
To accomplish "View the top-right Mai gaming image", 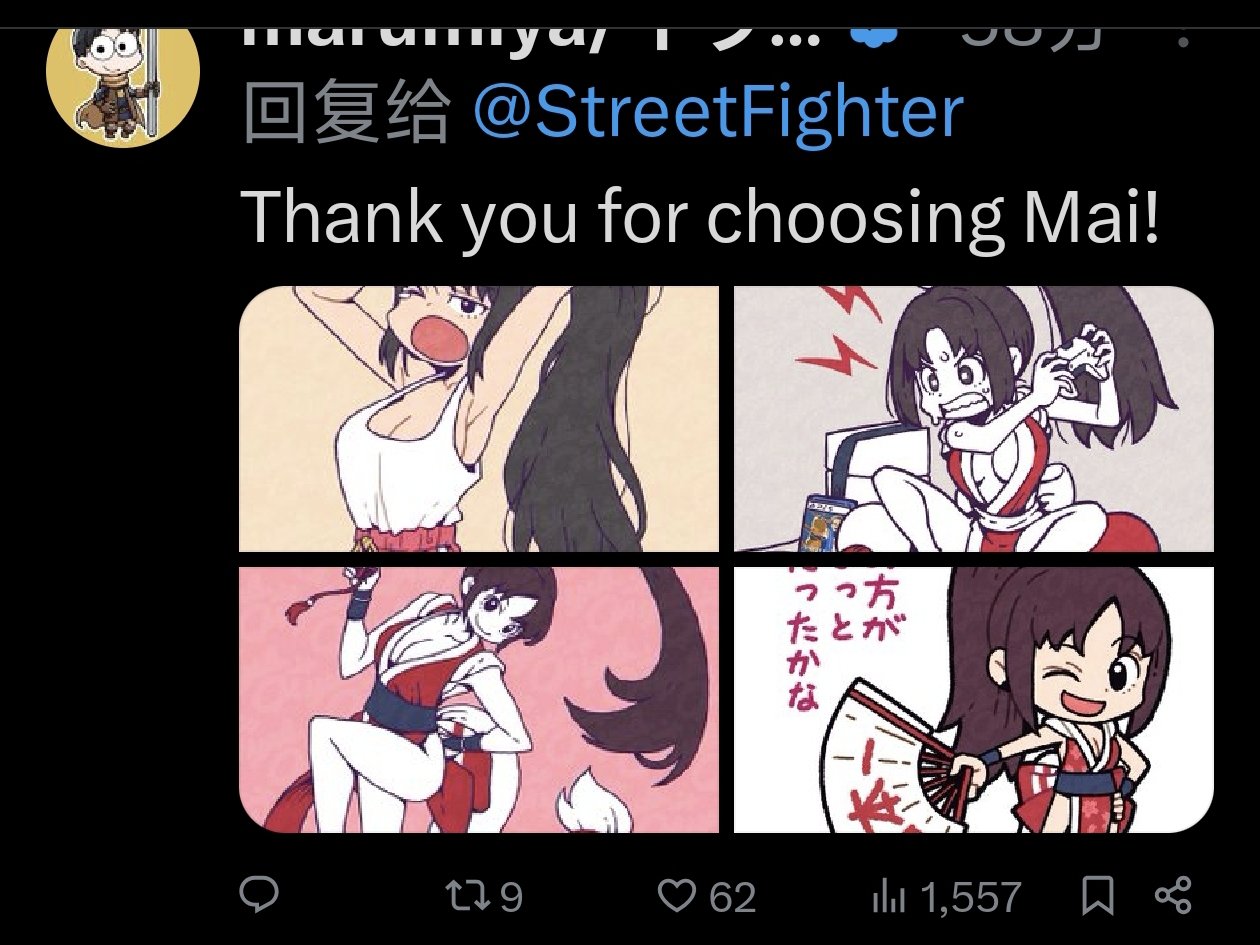I will pyautogui.click(x=974, y=418).
